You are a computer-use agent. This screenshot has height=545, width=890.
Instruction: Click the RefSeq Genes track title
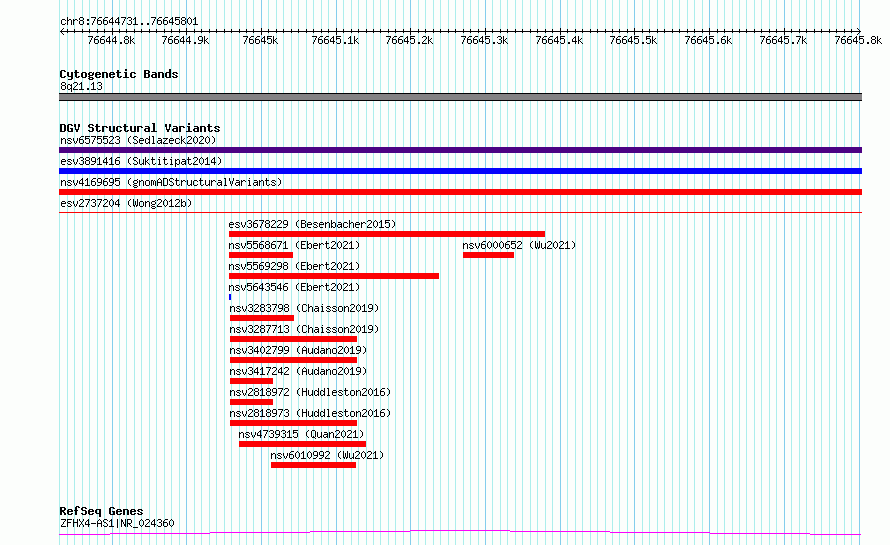tap(101, 511)
